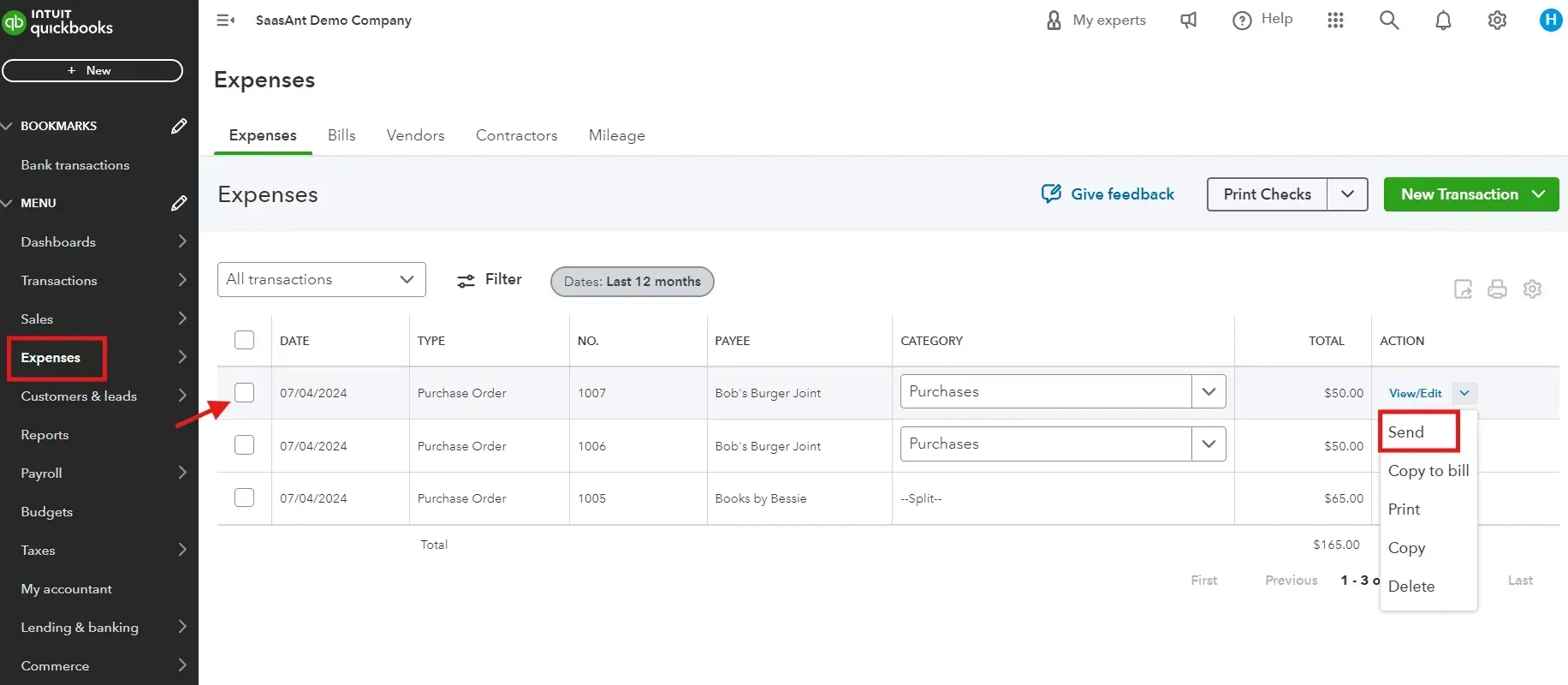Click the Give feedback pencil icon
This screenshot has width=1568, height=685.
pos(1051,194)
